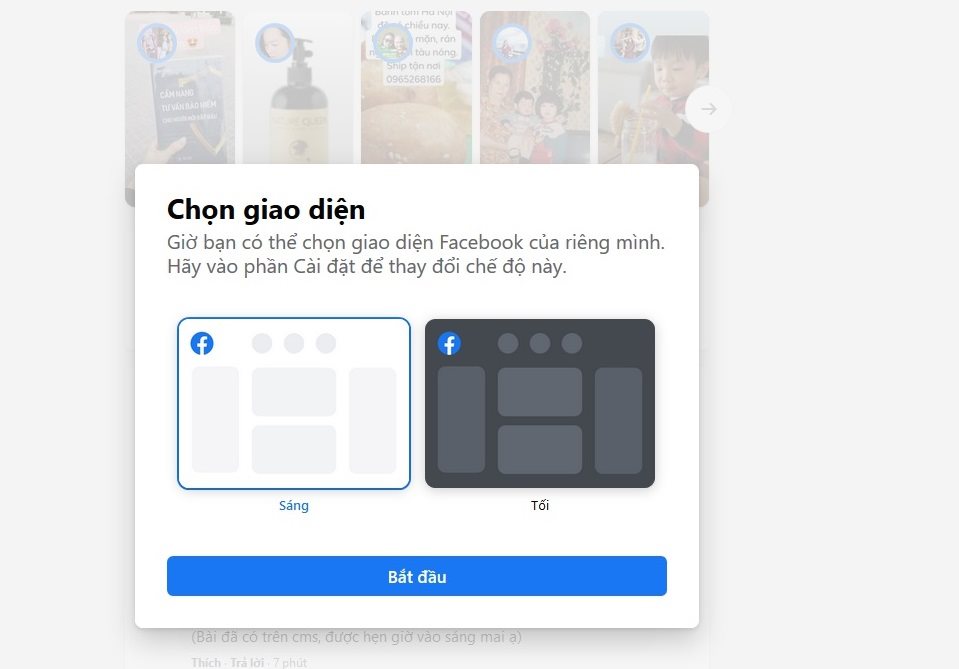Click profile avatar on first story
The image size is (959, 669).
coord(157,43)
